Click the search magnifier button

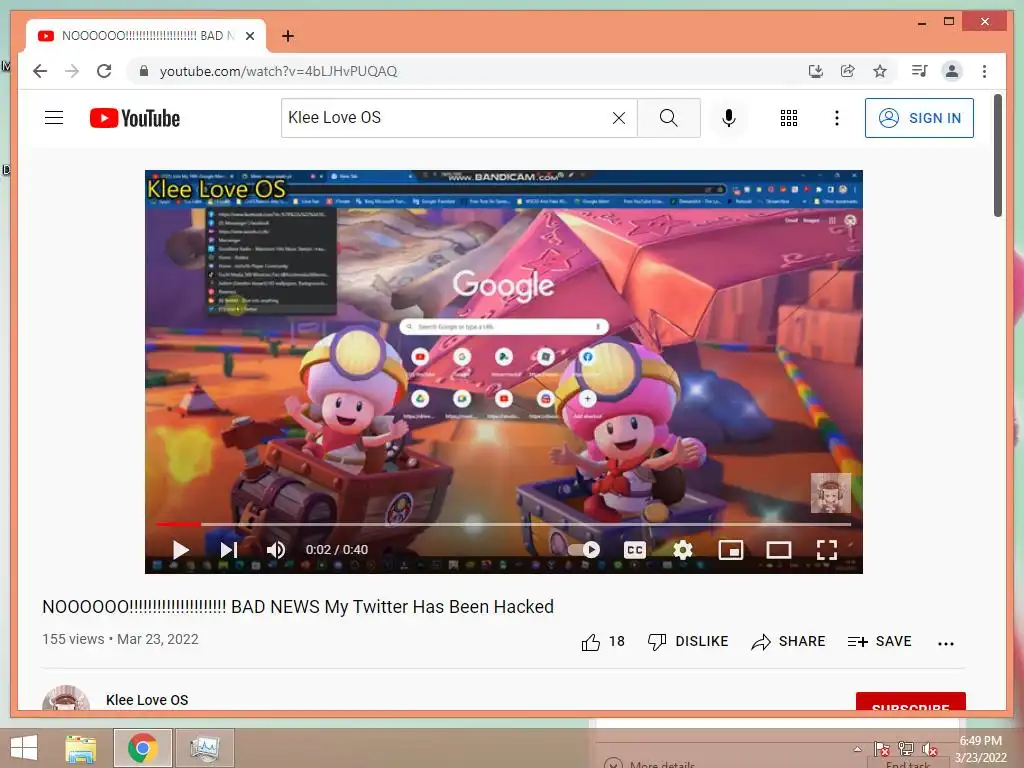click(x=669, y=118)
